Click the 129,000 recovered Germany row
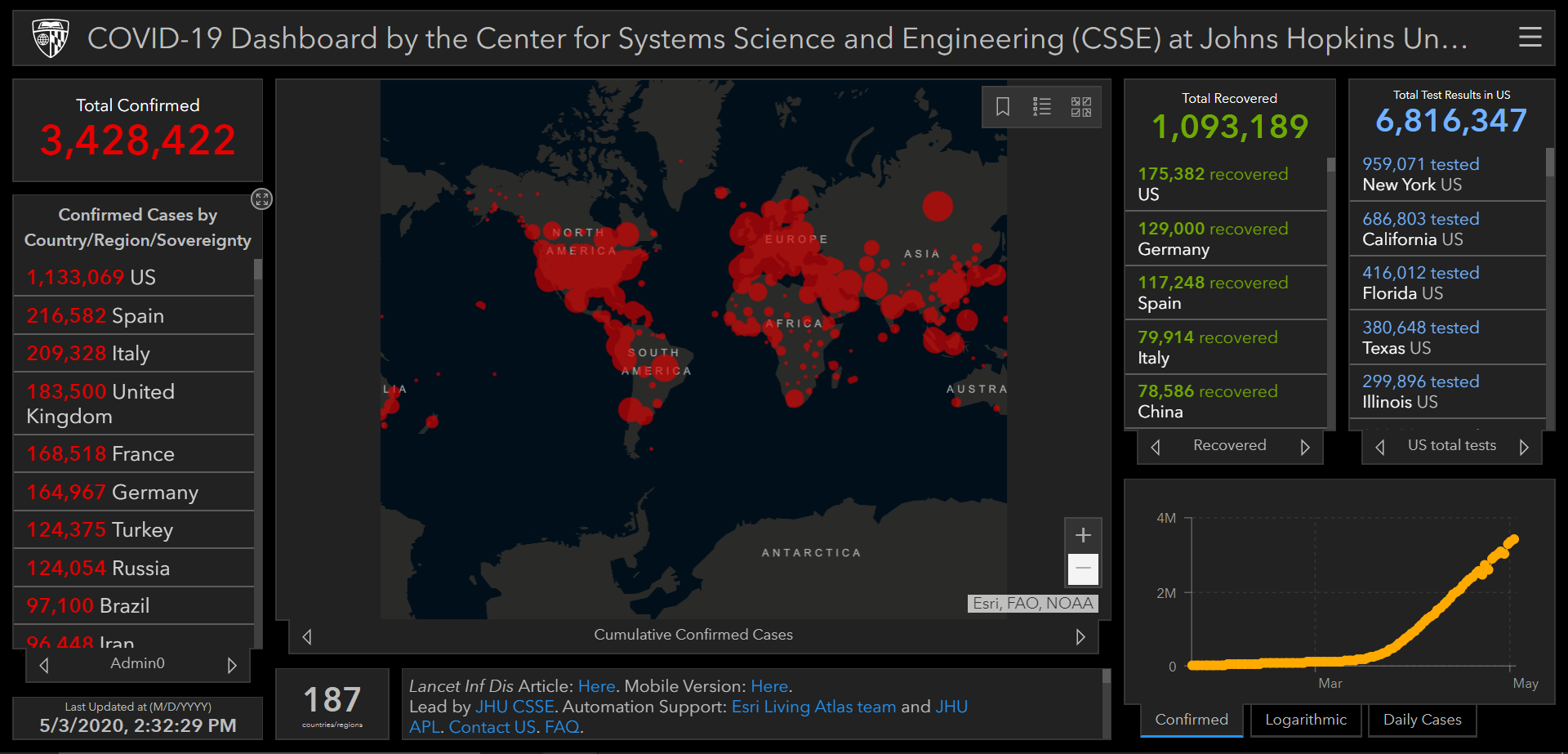 pyautogui.click(x=1226, y=239)
